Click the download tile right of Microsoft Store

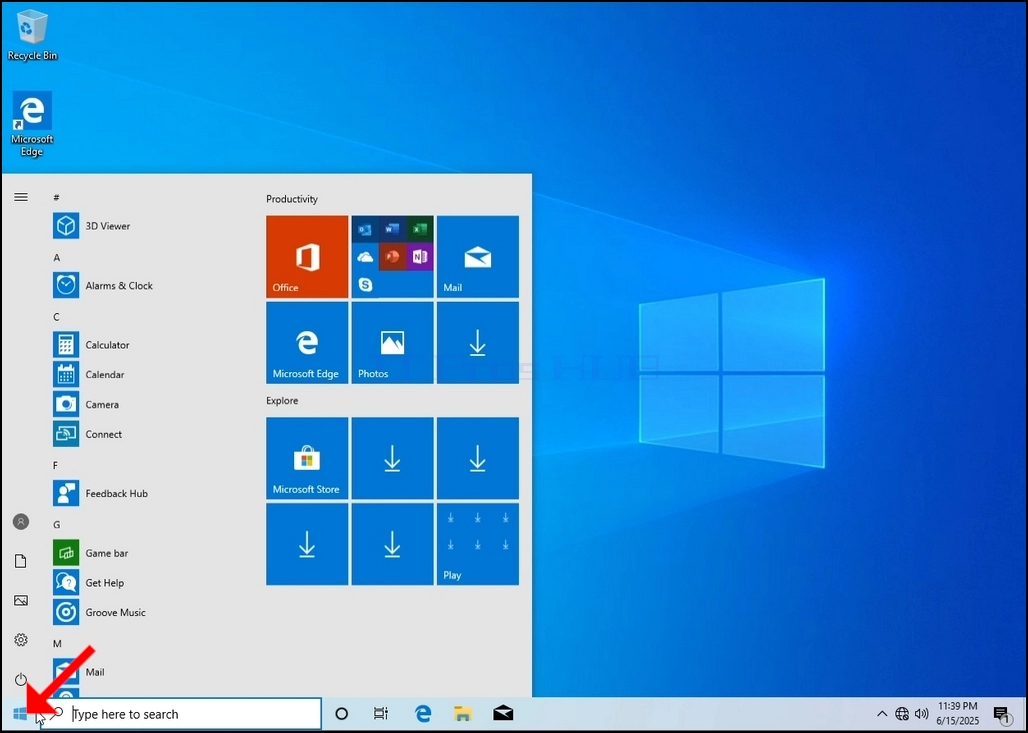(392, 458)
